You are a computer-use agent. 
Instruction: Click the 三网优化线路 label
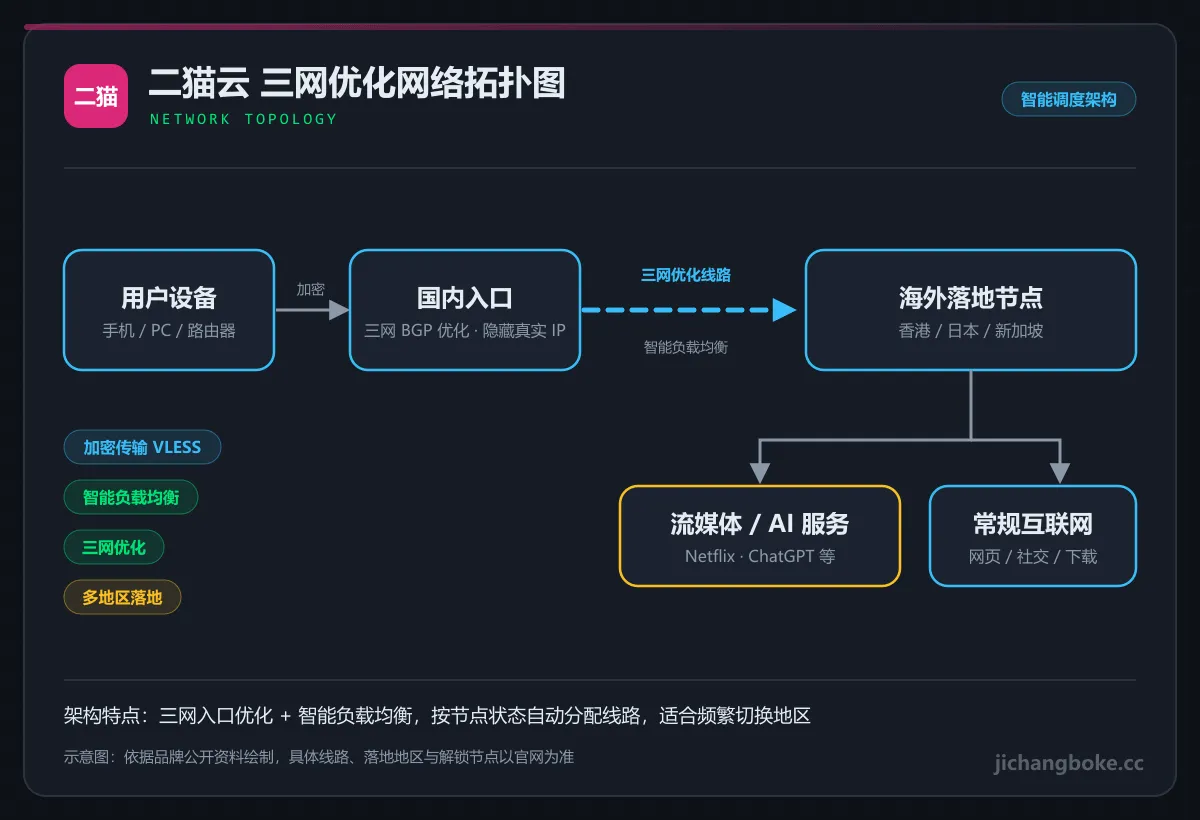686,274
